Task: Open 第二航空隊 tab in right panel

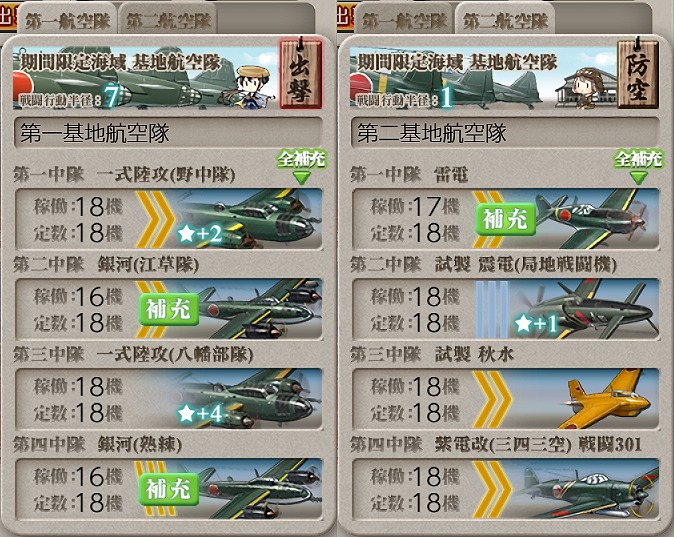Action: [506, 20]
